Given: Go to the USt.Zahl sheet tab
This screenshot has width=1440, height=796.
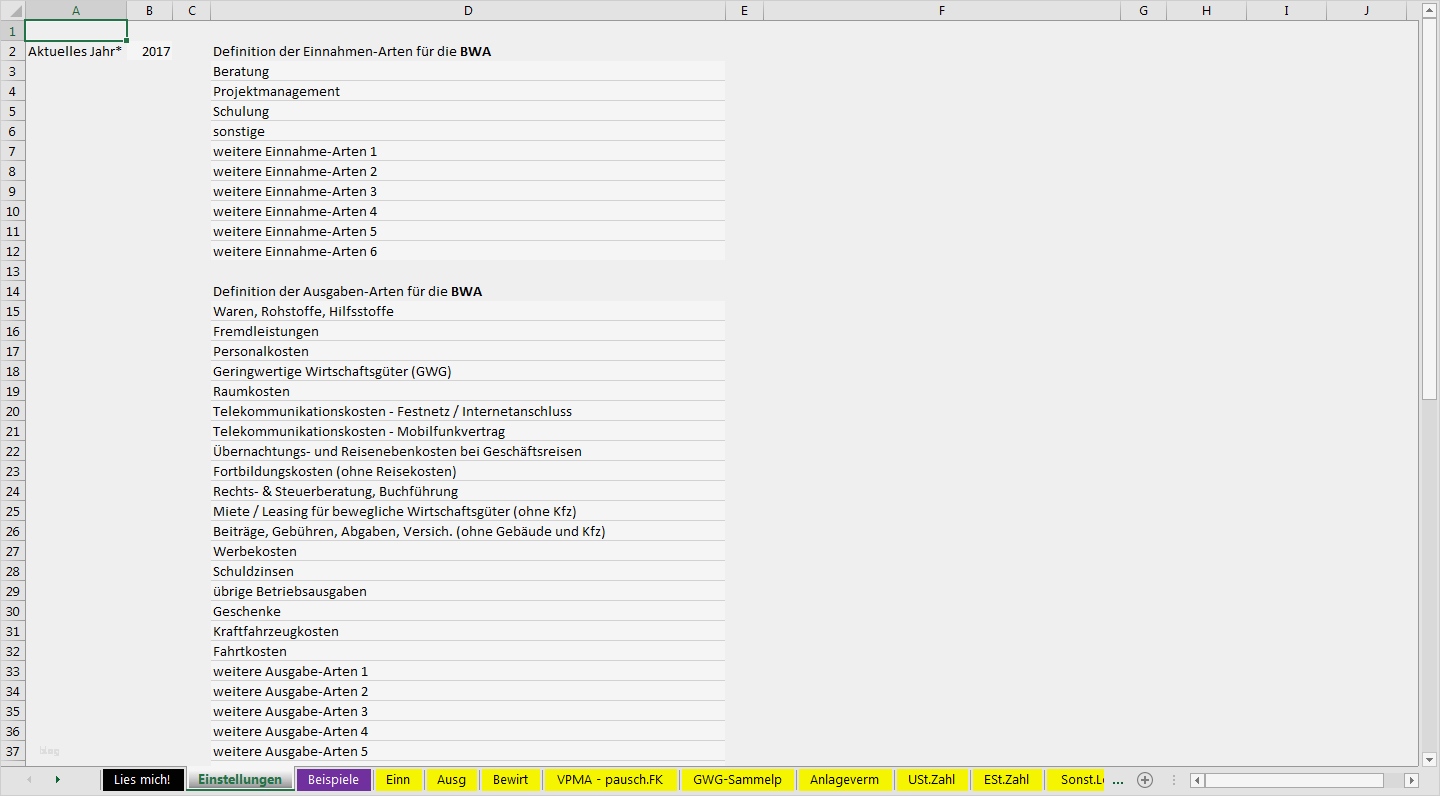Looking at the screenshot, I should [x=931, y=780].
